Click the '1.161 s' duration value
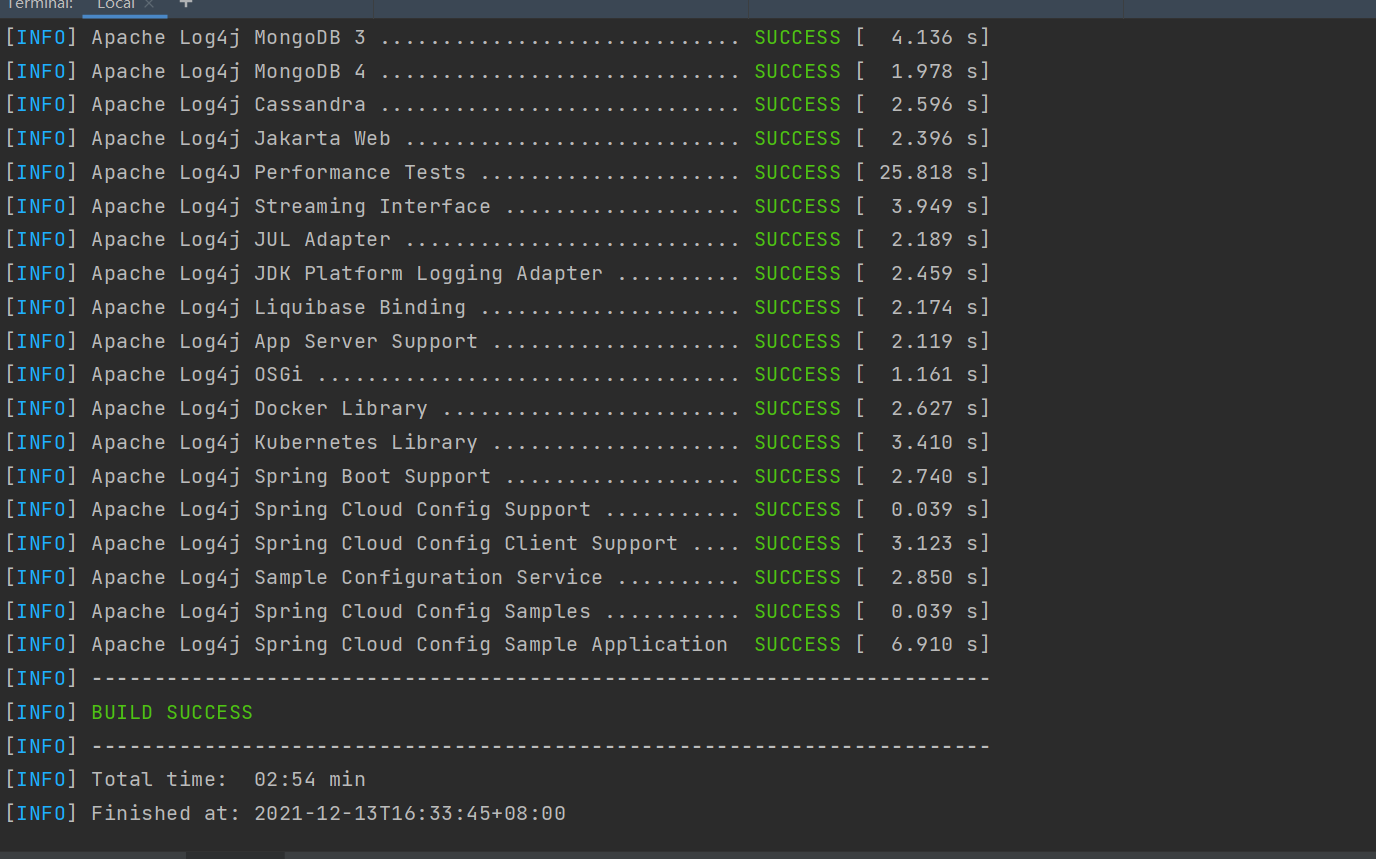Image resolution: width=1376 pixels, height=859 pixels. pyautogui.click(x=934, y=375)
